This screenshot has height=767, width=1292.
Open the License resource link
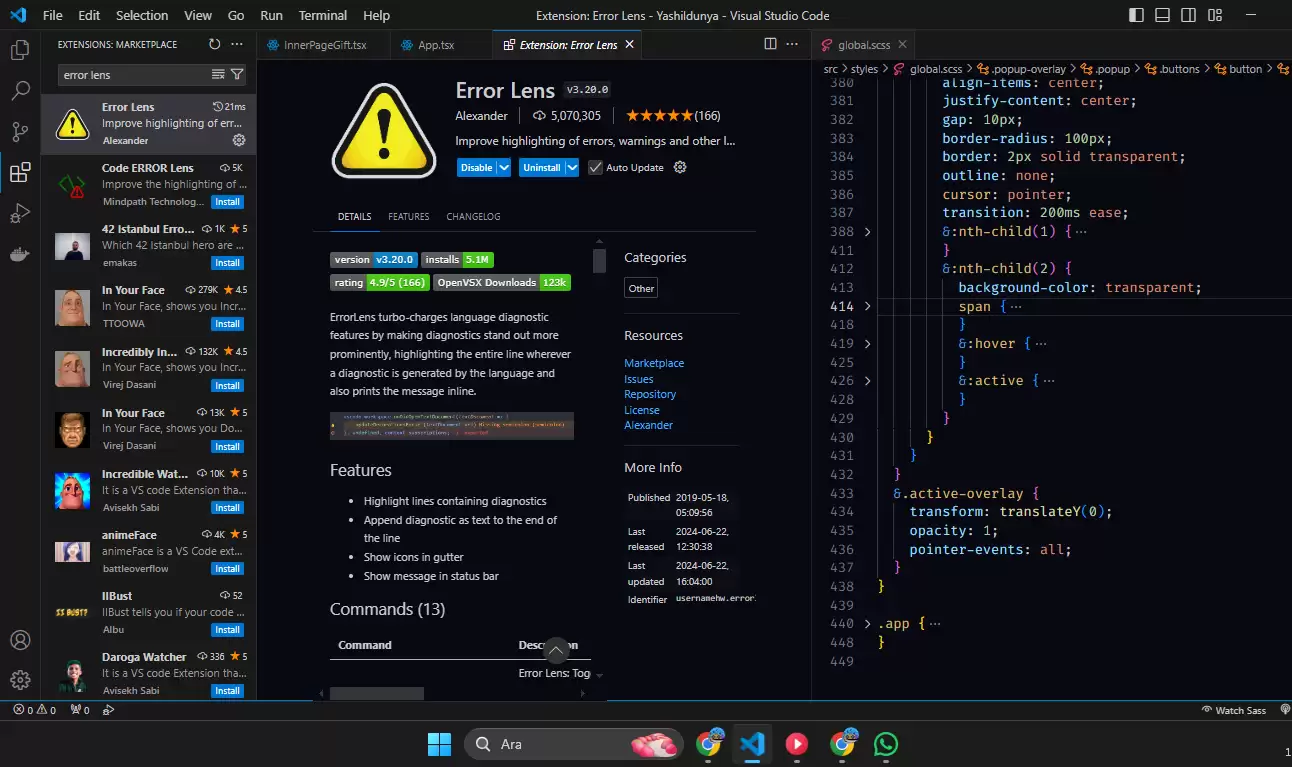[x=642, y=410]
